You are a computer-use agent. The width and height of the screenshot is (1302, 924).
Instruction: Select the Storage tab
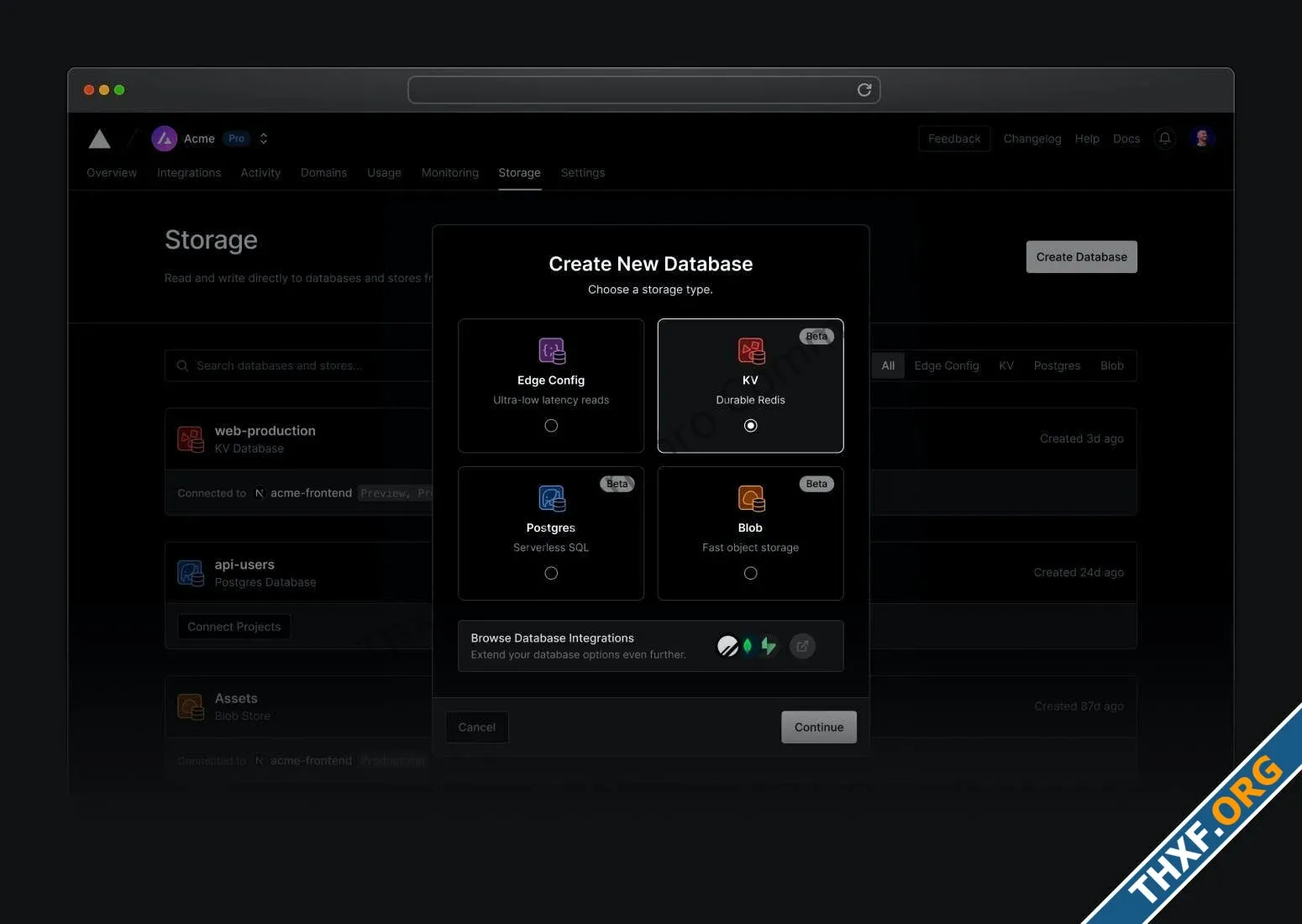pyautogui.click(x=519, y=172)
